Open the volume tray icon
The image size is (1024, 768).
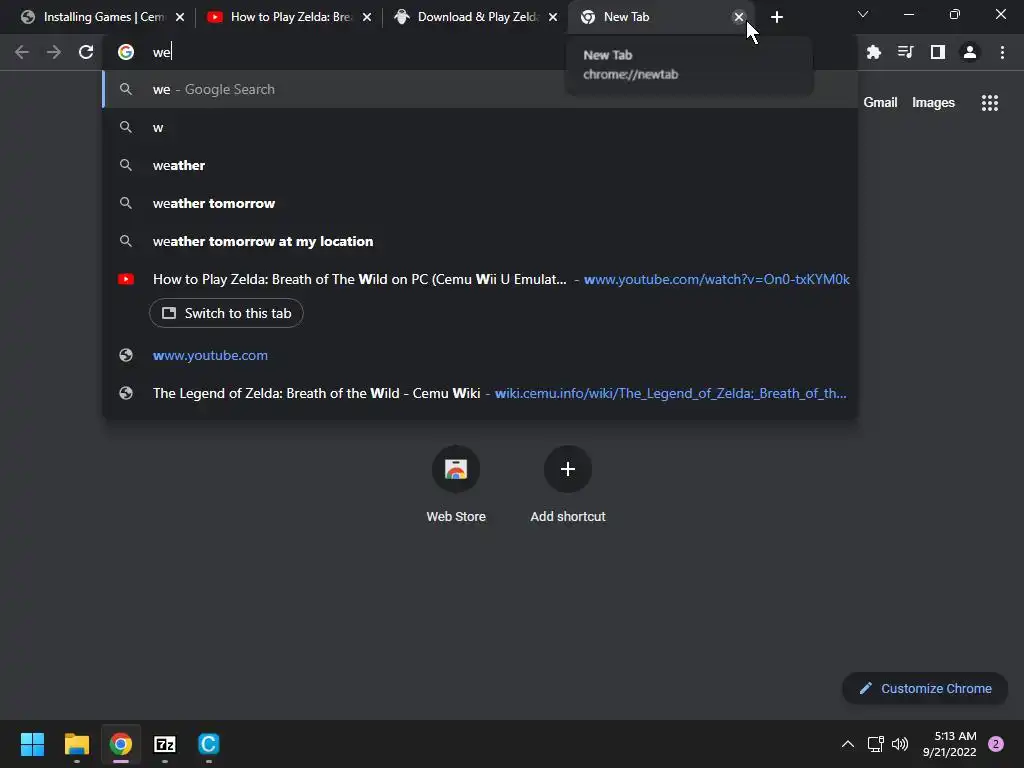click(900, 744)
